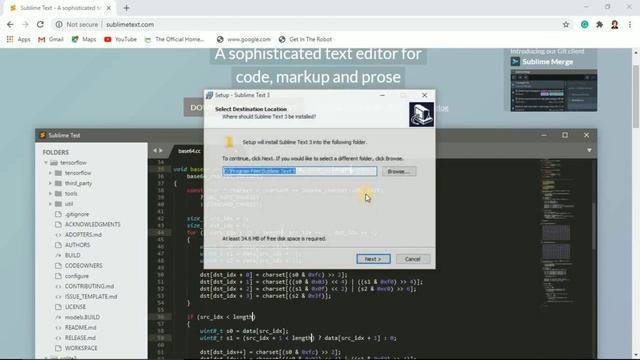The width and height of the screenshot is (640, 360).
Task: Select the BUILD file
Action: tap(72, 255)
